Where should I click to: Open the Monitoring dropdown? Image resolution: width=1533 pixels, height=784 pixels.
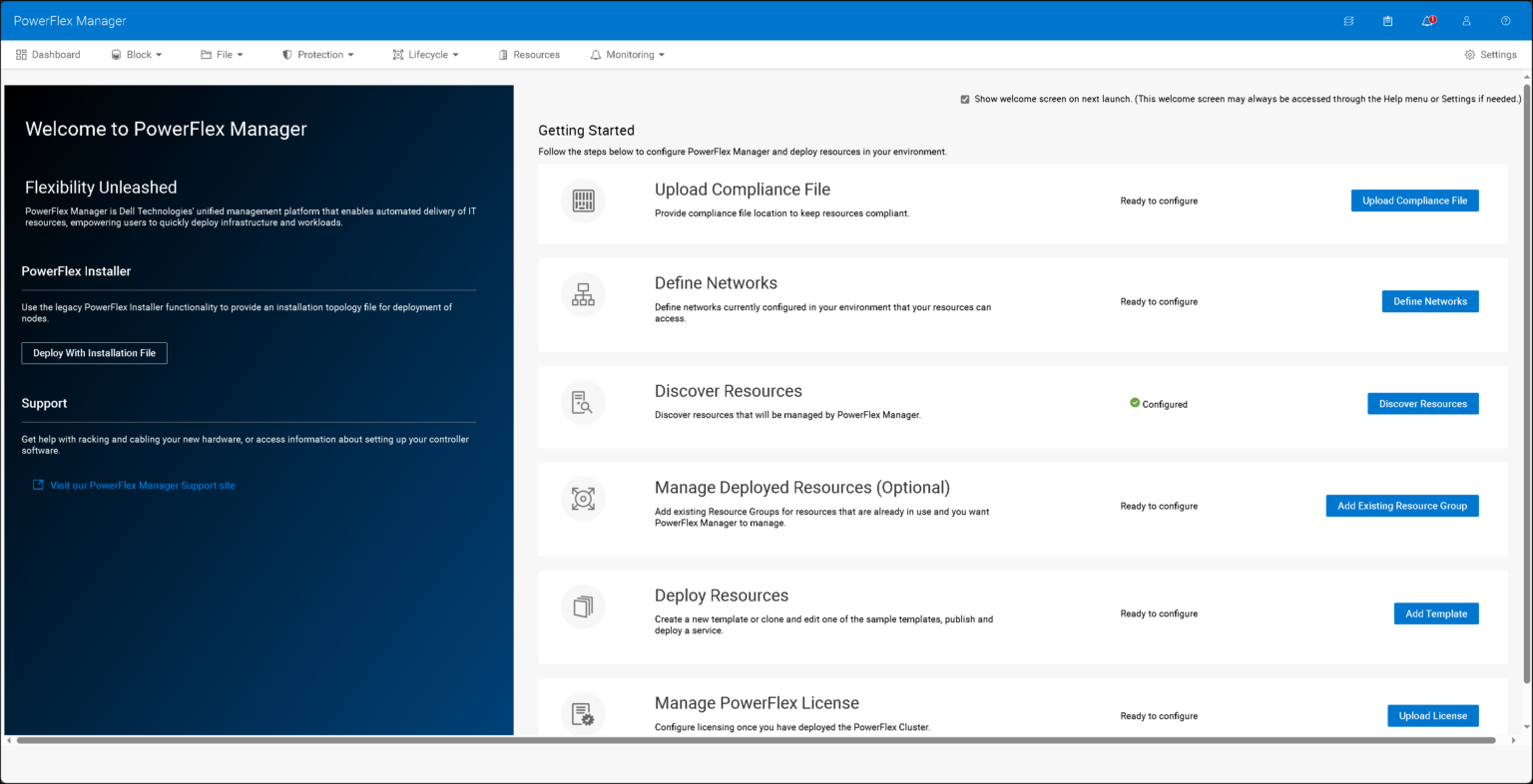point(627,55)
